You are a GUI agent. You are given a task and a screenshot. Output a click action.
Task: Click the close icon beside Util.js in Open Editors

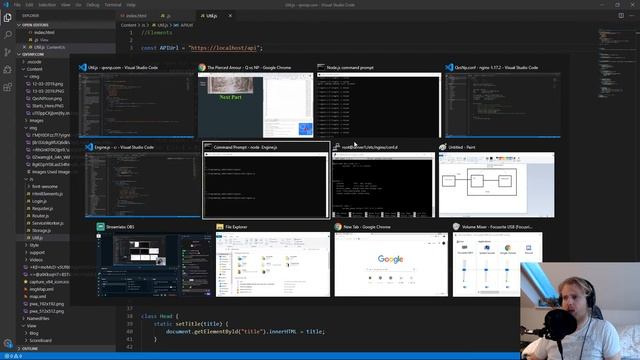coord(24,47)
